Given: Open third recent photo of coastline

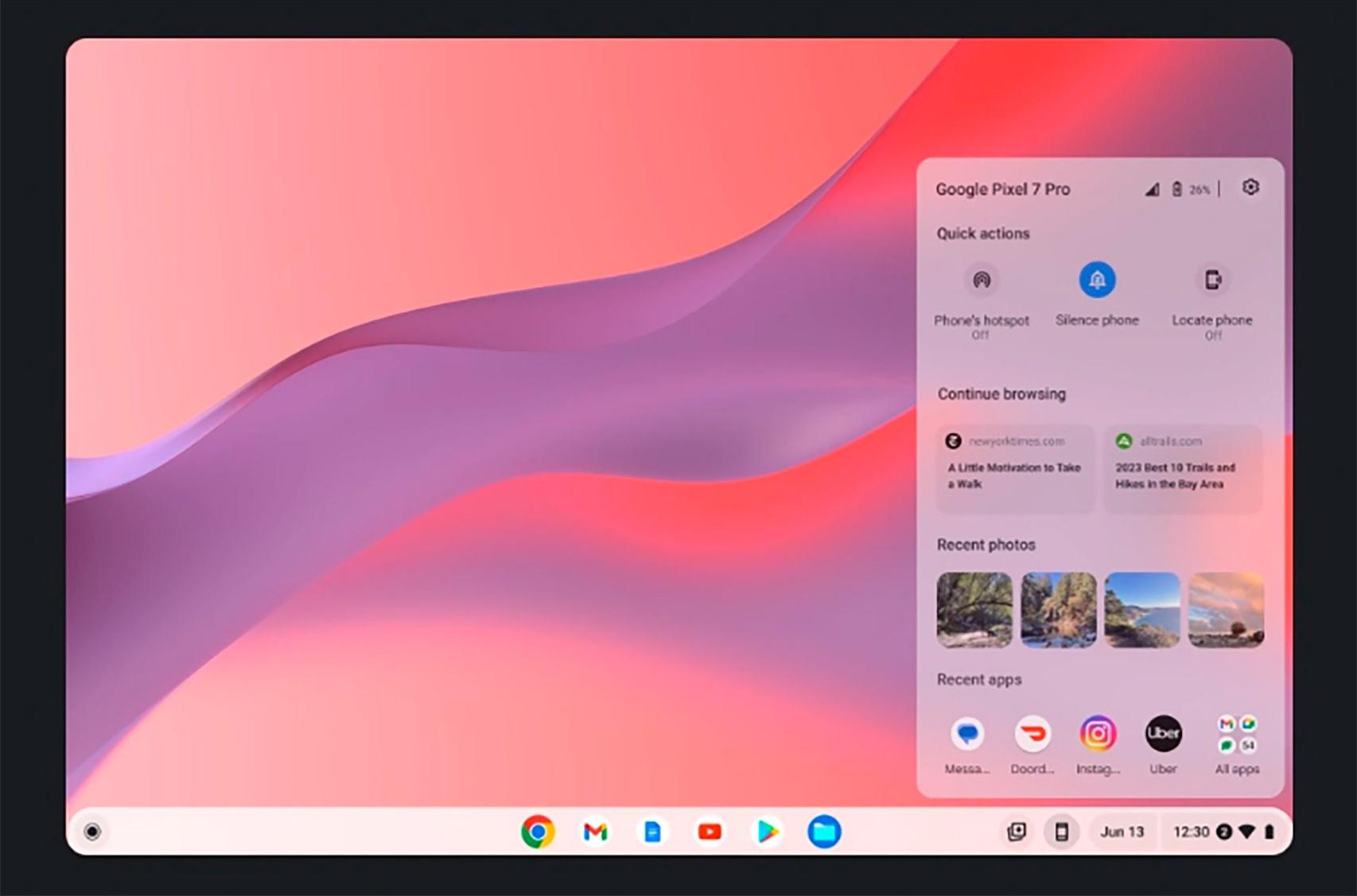Looking at the screenshot, I should [1142, 610].
